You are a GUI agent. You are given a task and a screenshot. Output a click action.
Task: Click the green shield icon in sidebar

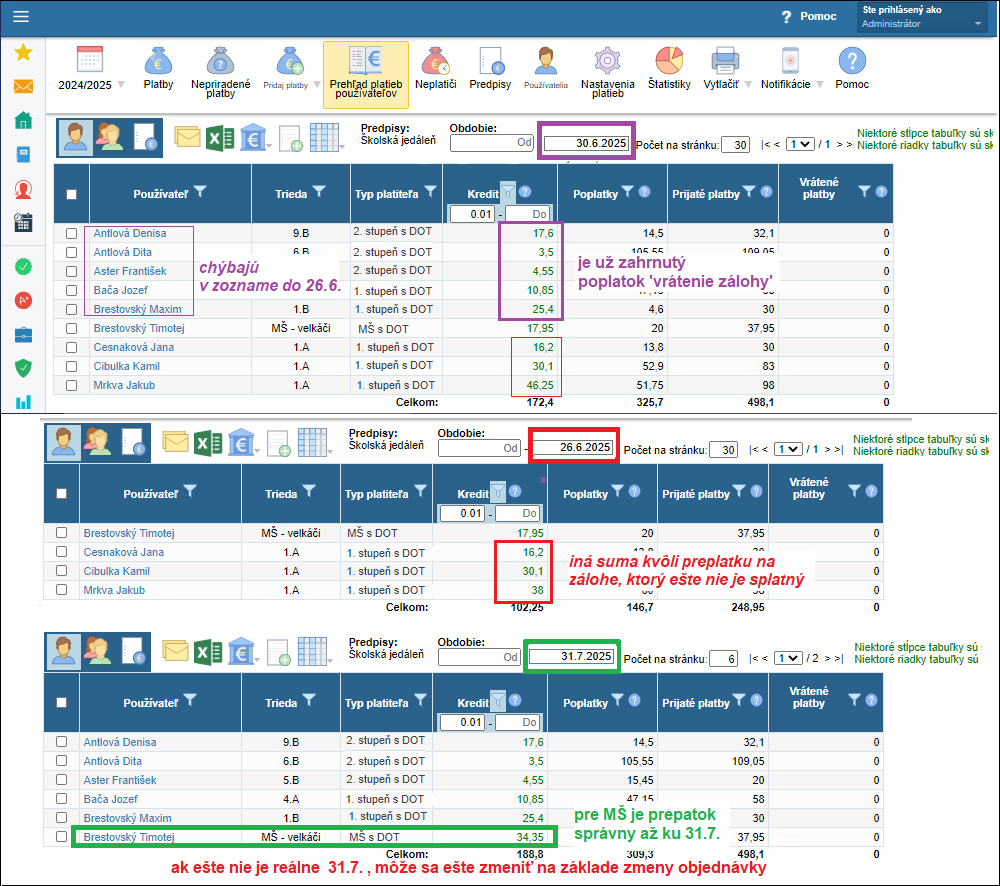[x=23, y=368]
